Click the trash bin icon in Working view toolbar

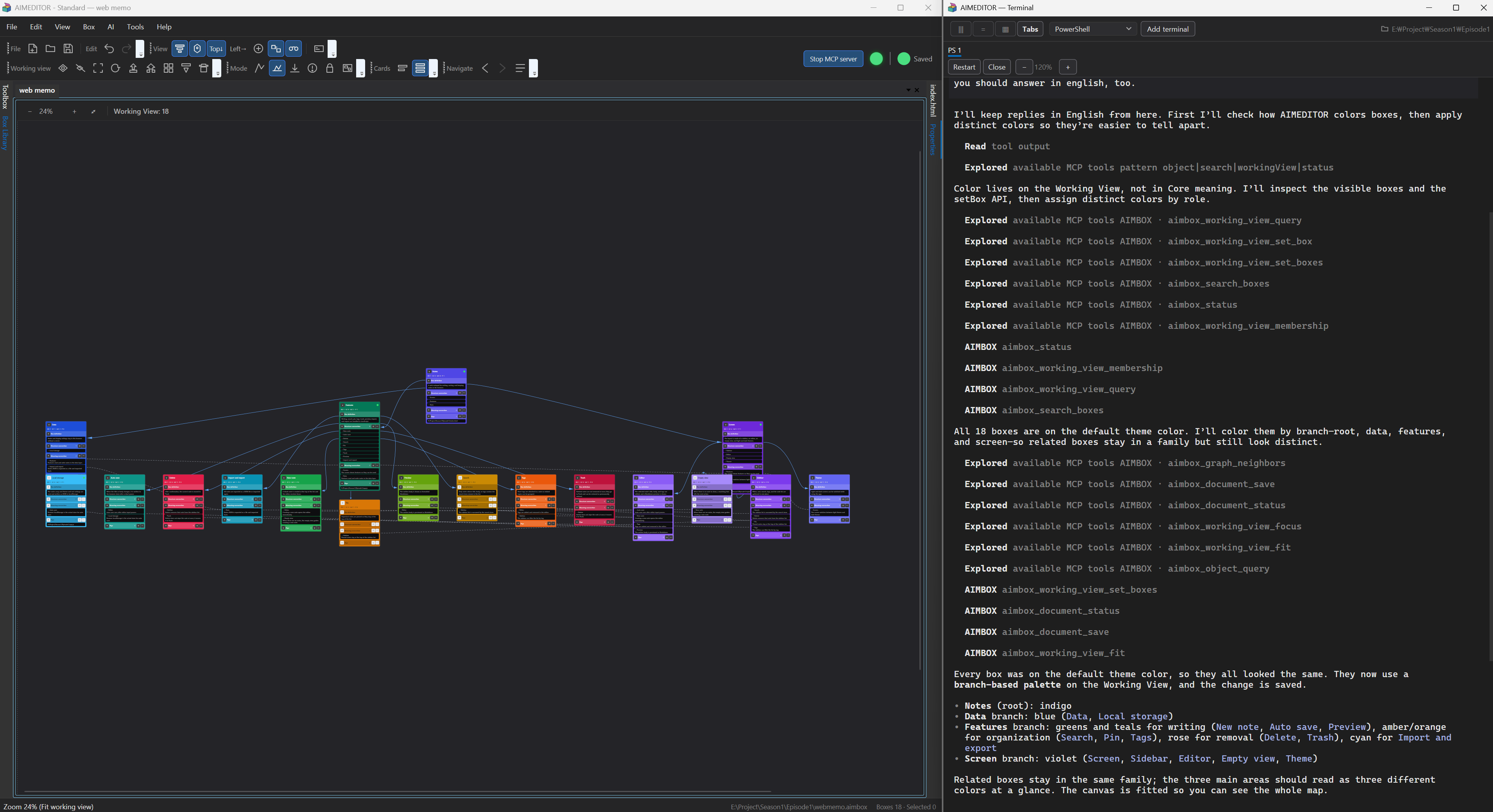point(203,68)
